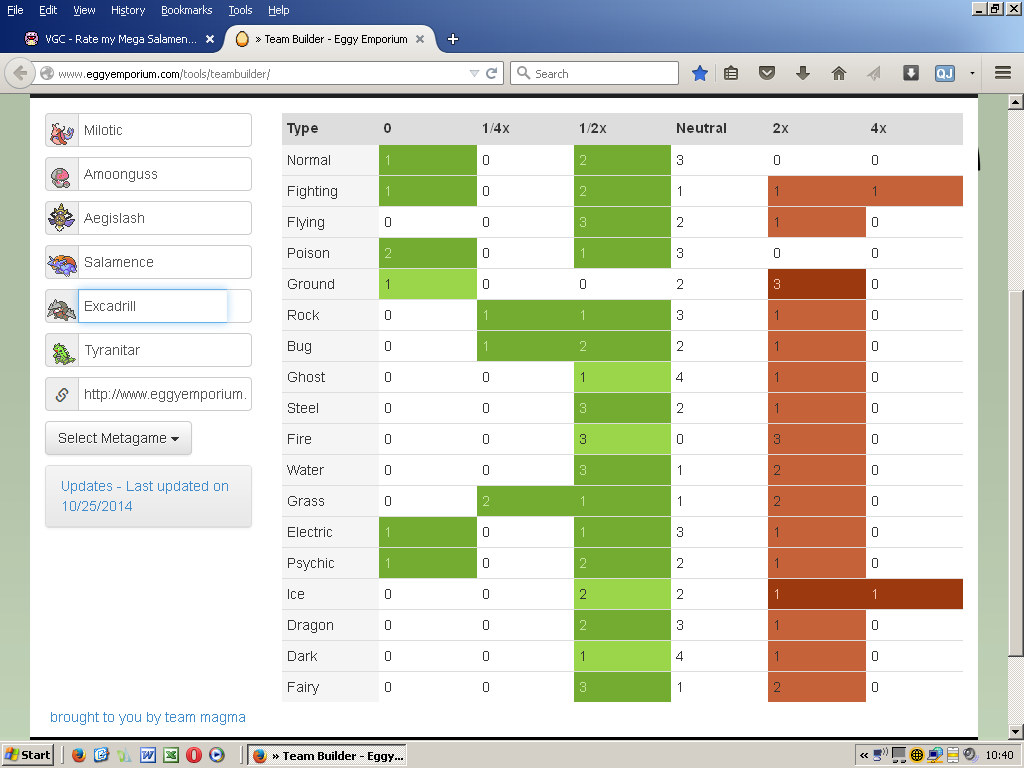Click the Milotic name input field
1024x768 pixels.
pos(165,131)
